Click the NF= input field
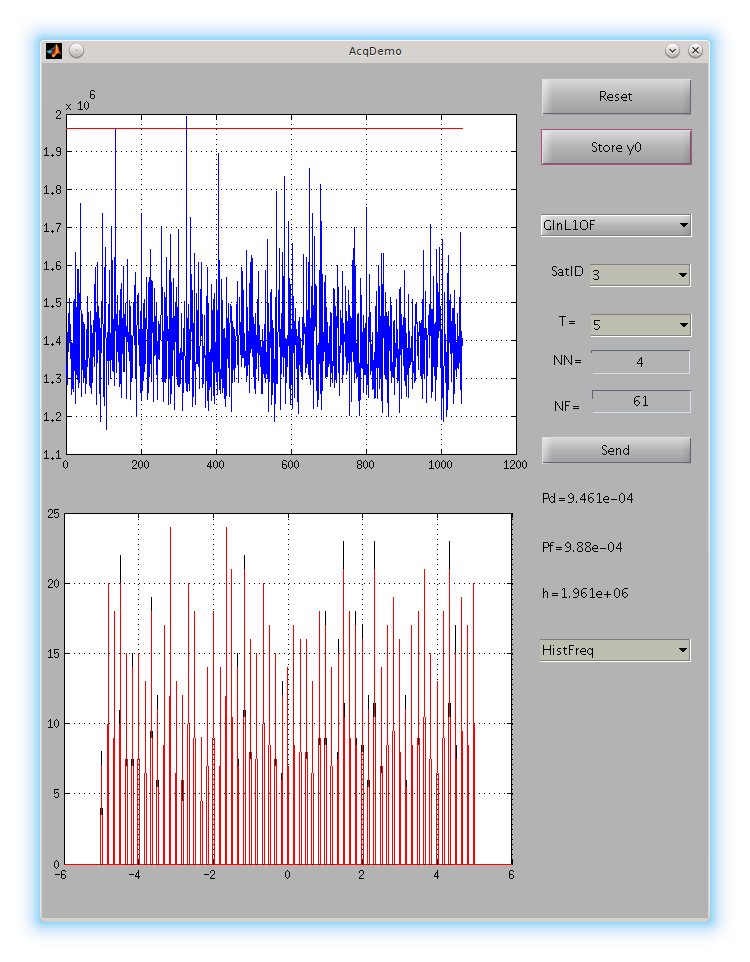This screenshot has height=962, width=750. point(641,401)
